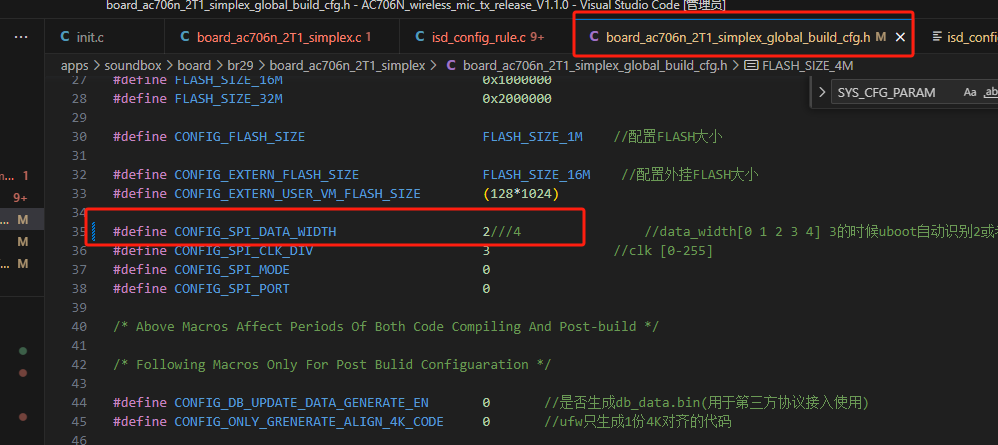Click breadcrumb segment 'soundbox'
Screen dimensions: 998x445
point(134,66)
